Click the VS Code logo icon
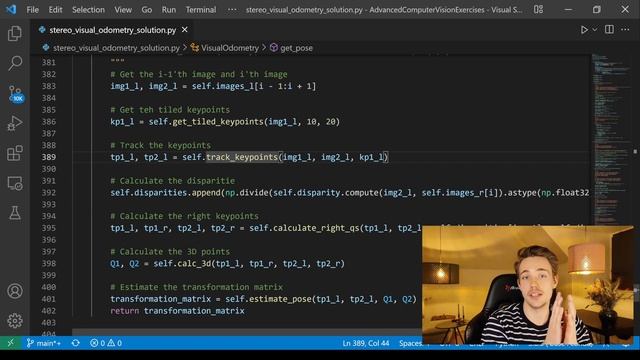Screen dimensions: 640x360 11,9
